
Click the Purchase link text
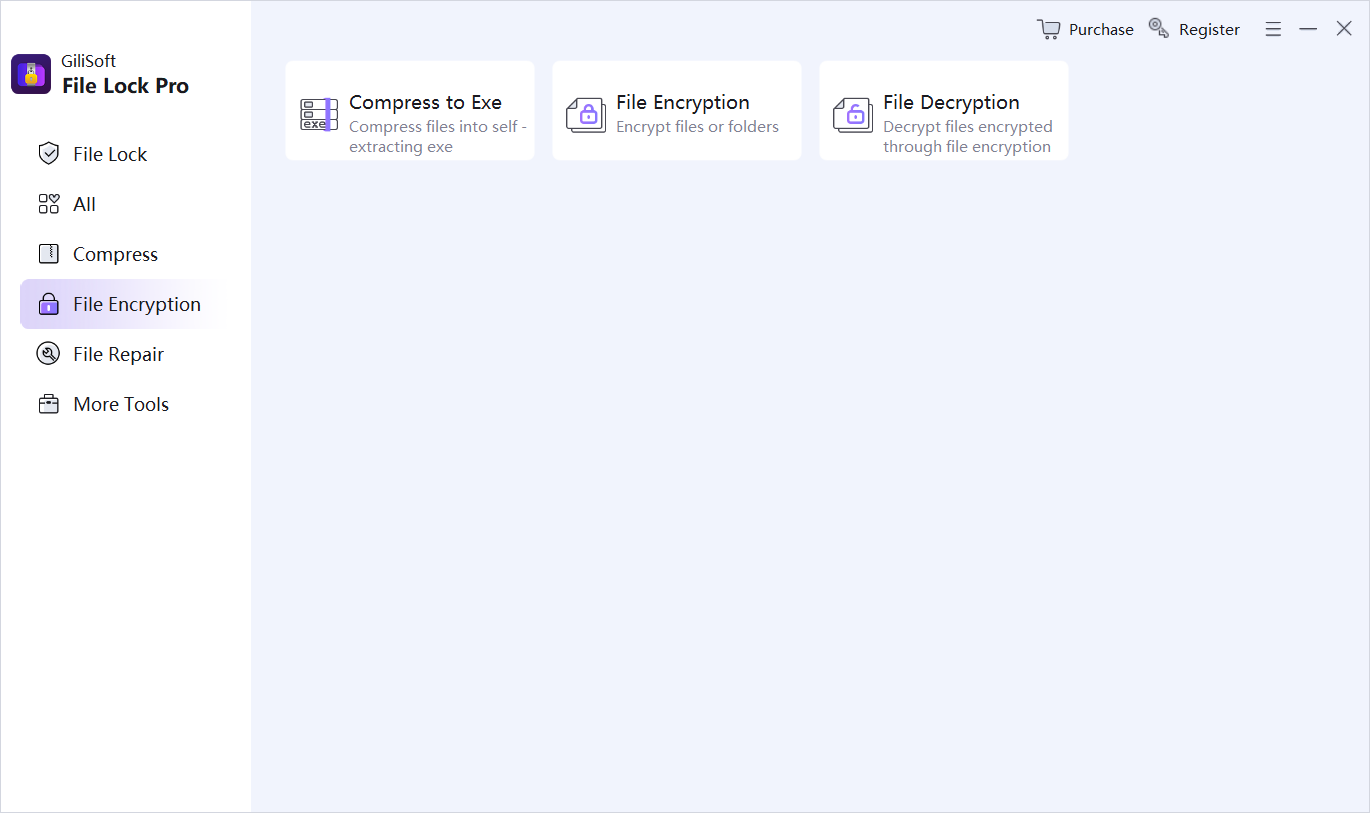pos(1101,30)
